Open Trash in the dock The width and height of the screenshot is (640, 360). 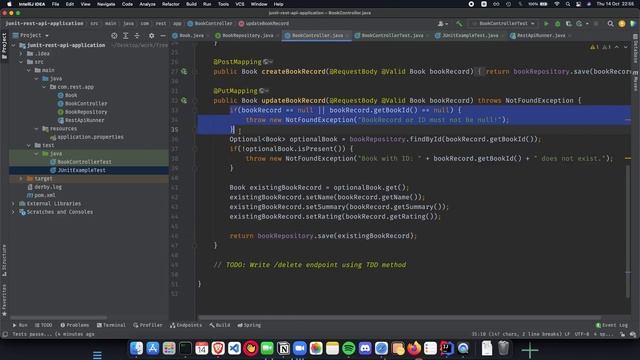(x=504, y=348)
